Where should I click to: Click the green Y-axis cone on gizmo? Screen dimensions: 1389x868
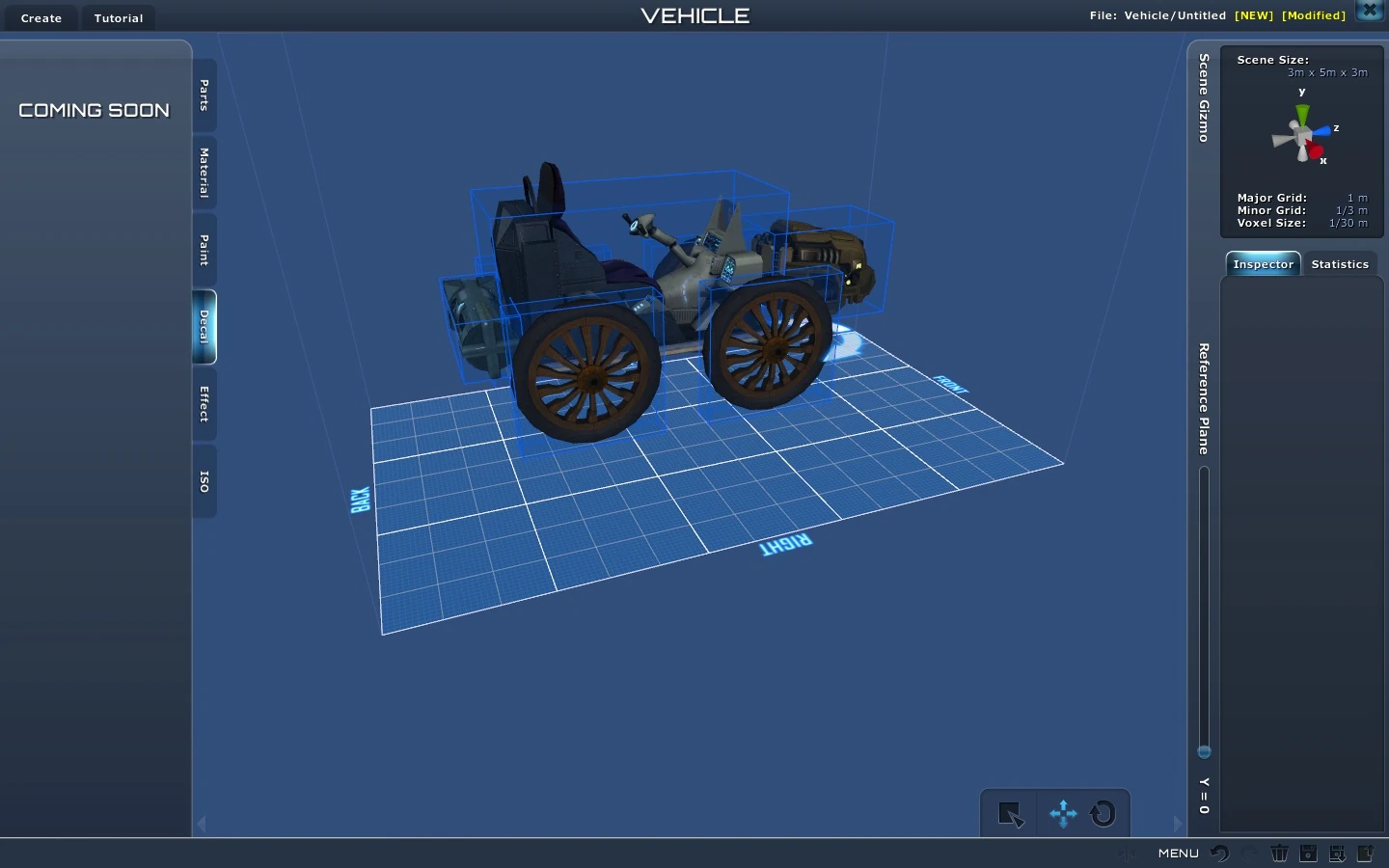coord(1302,116)
